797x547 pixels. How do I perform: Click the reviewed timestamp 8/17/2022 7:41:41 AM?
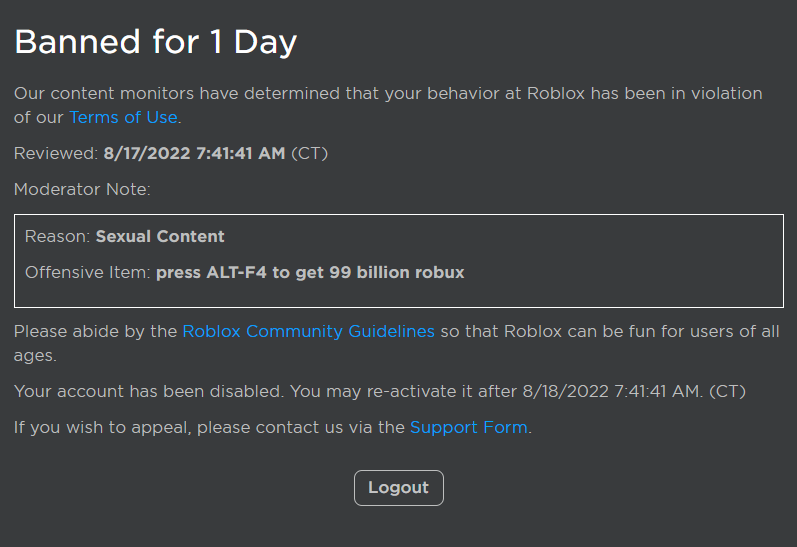194,154
